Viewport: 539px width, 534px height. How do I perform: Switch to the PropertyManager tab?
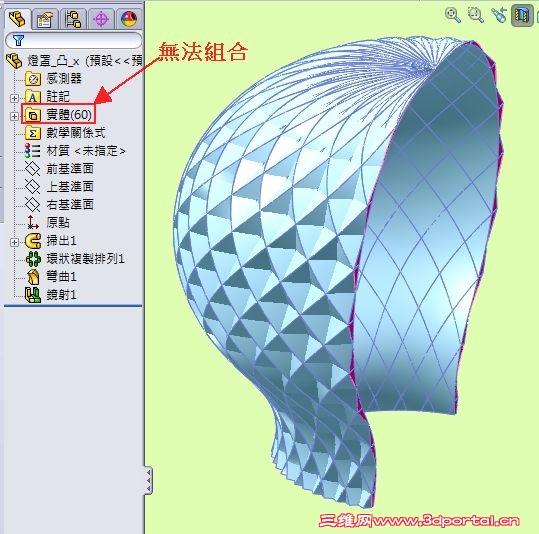pyautogui.click(x=45, y=19)
